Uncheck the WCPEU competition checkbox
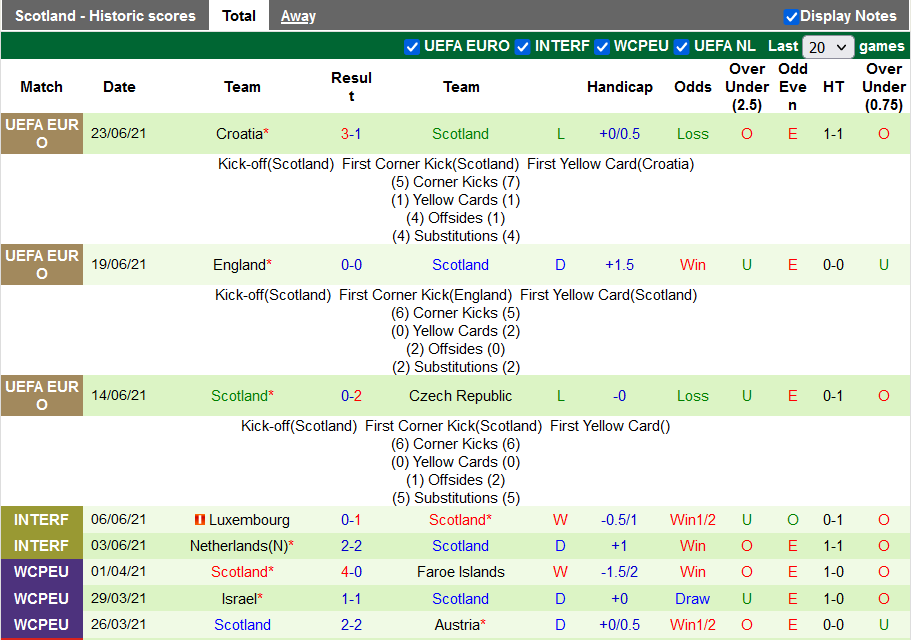 602,47
